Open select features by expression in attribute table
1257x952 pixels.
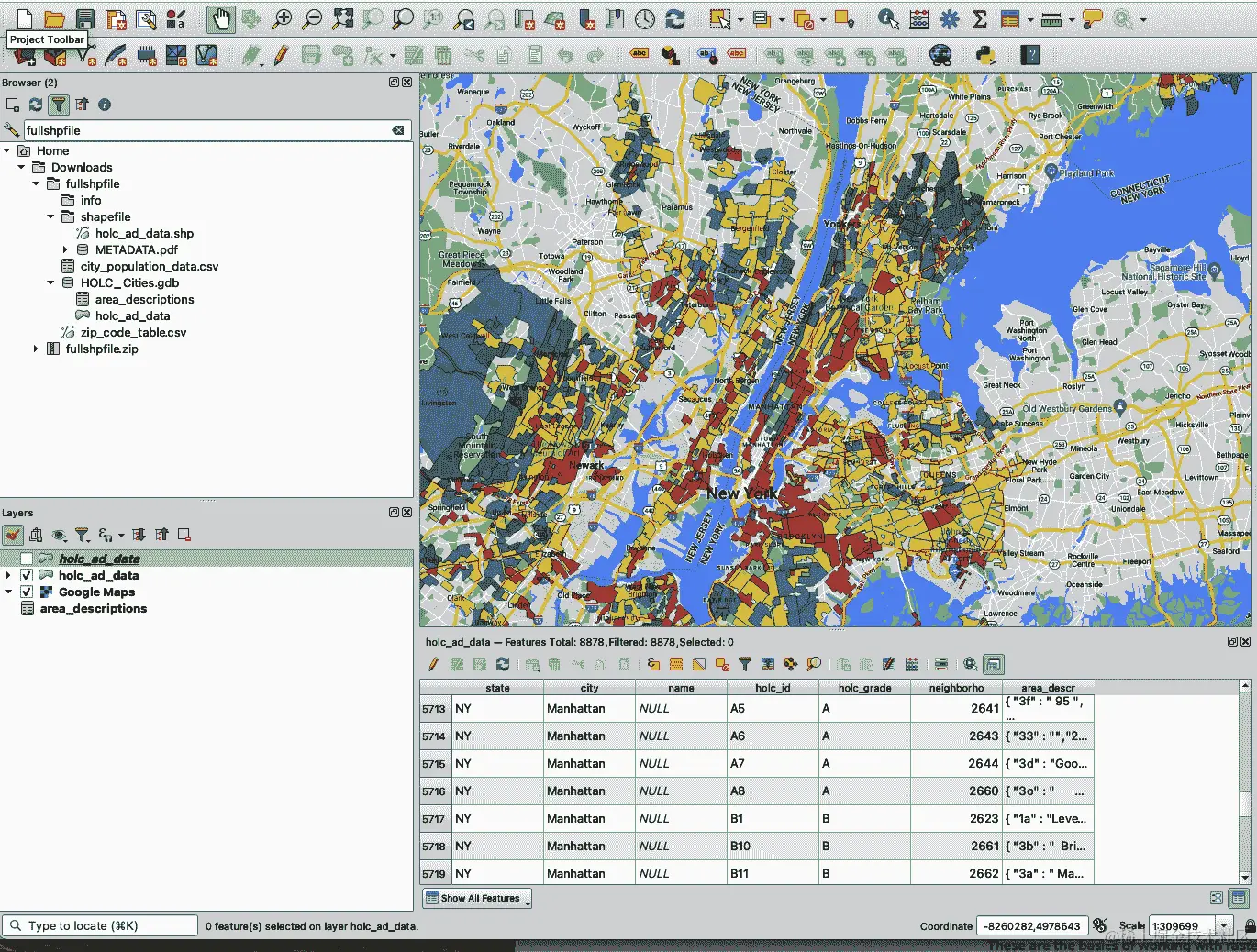pyautogui.click(x=654, y=664)
